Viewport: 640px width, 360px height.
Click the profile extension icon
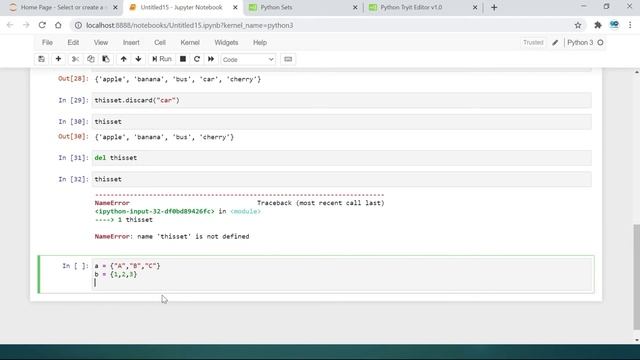pos(614,25)
